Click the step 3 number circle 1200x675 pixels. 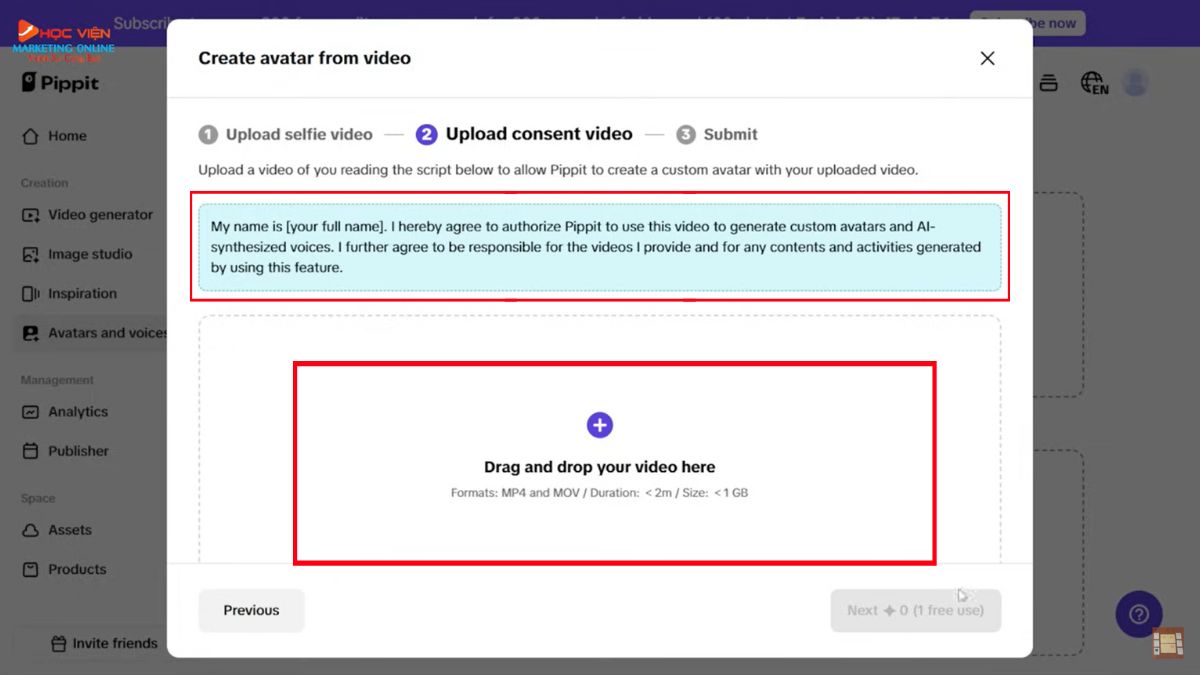tap(686, 134)
